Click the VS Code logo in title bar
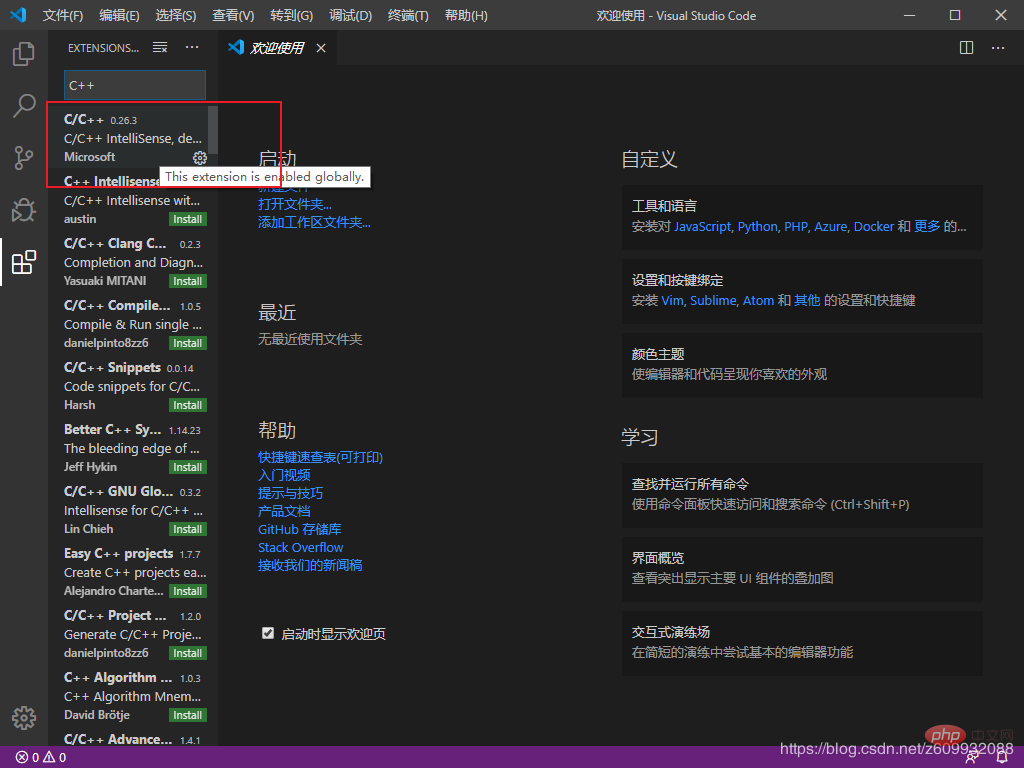Image resolution: width=1024 pixels, height=768 pixels. [x=18, y=15]
